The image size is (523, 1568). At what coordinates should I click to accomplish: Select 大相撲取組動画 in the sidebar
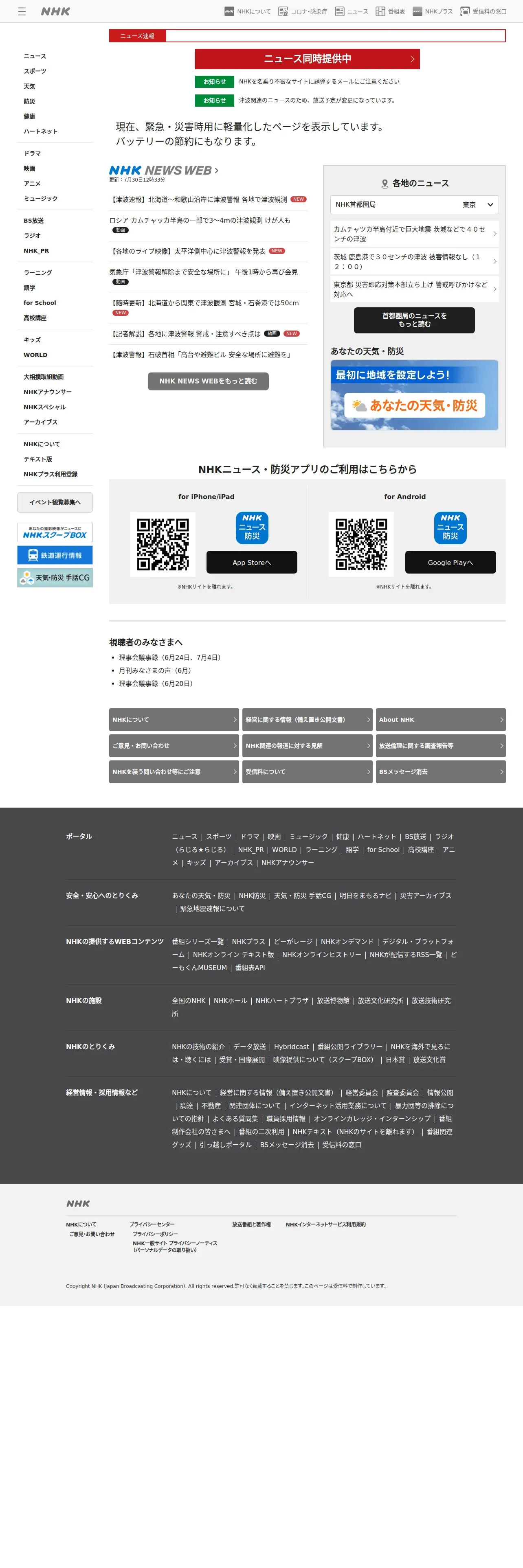[44, 377]
